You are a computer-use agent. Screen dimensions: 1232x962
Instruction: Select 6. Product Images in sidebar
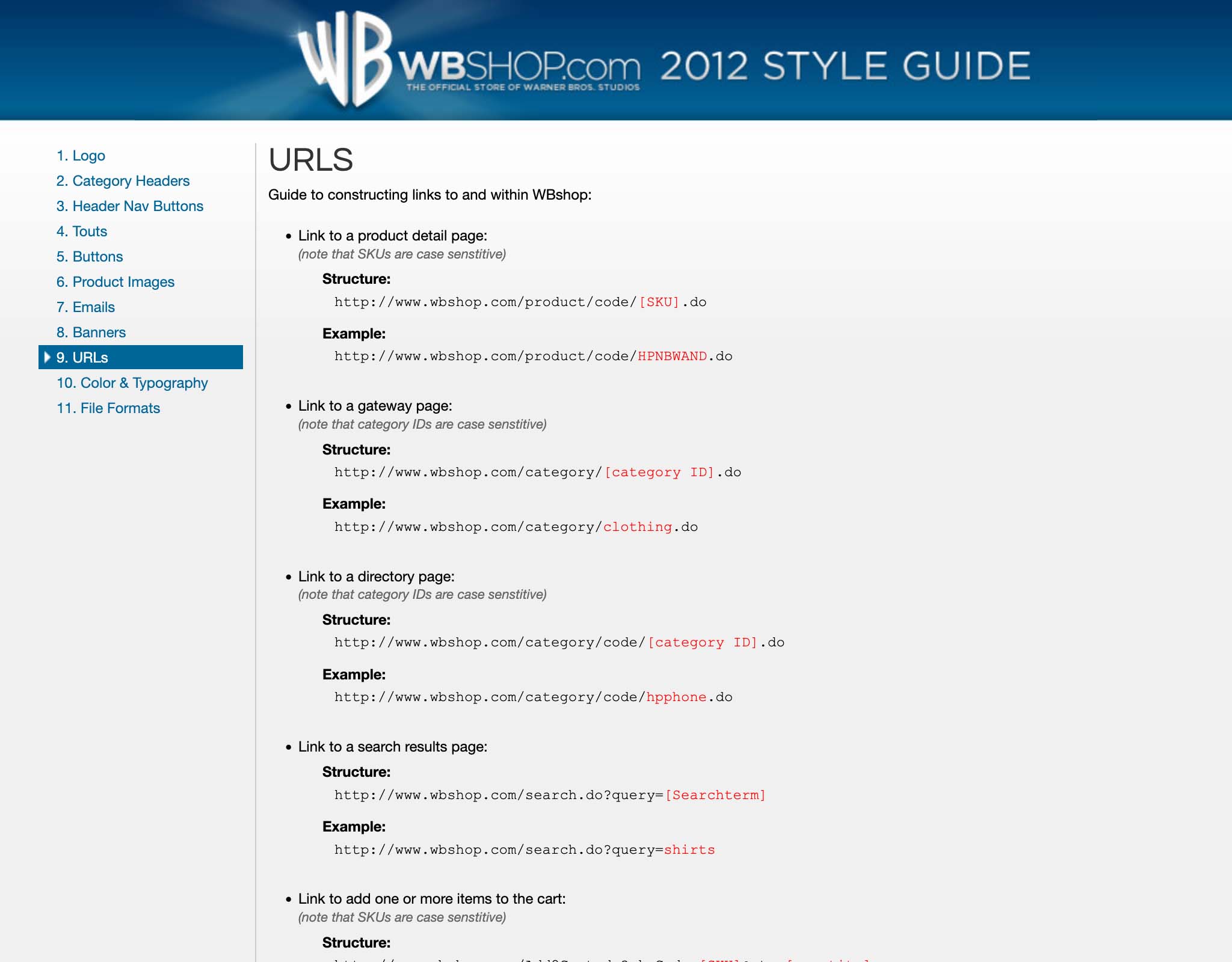115,282
